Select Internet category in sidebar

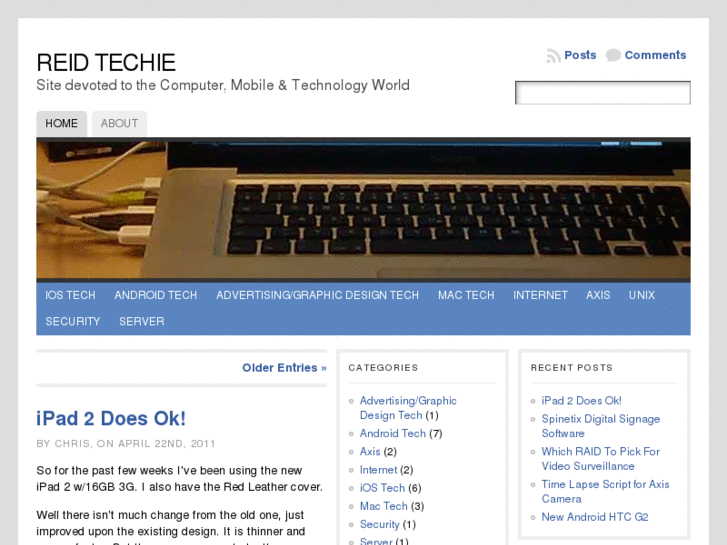point(378,470)
